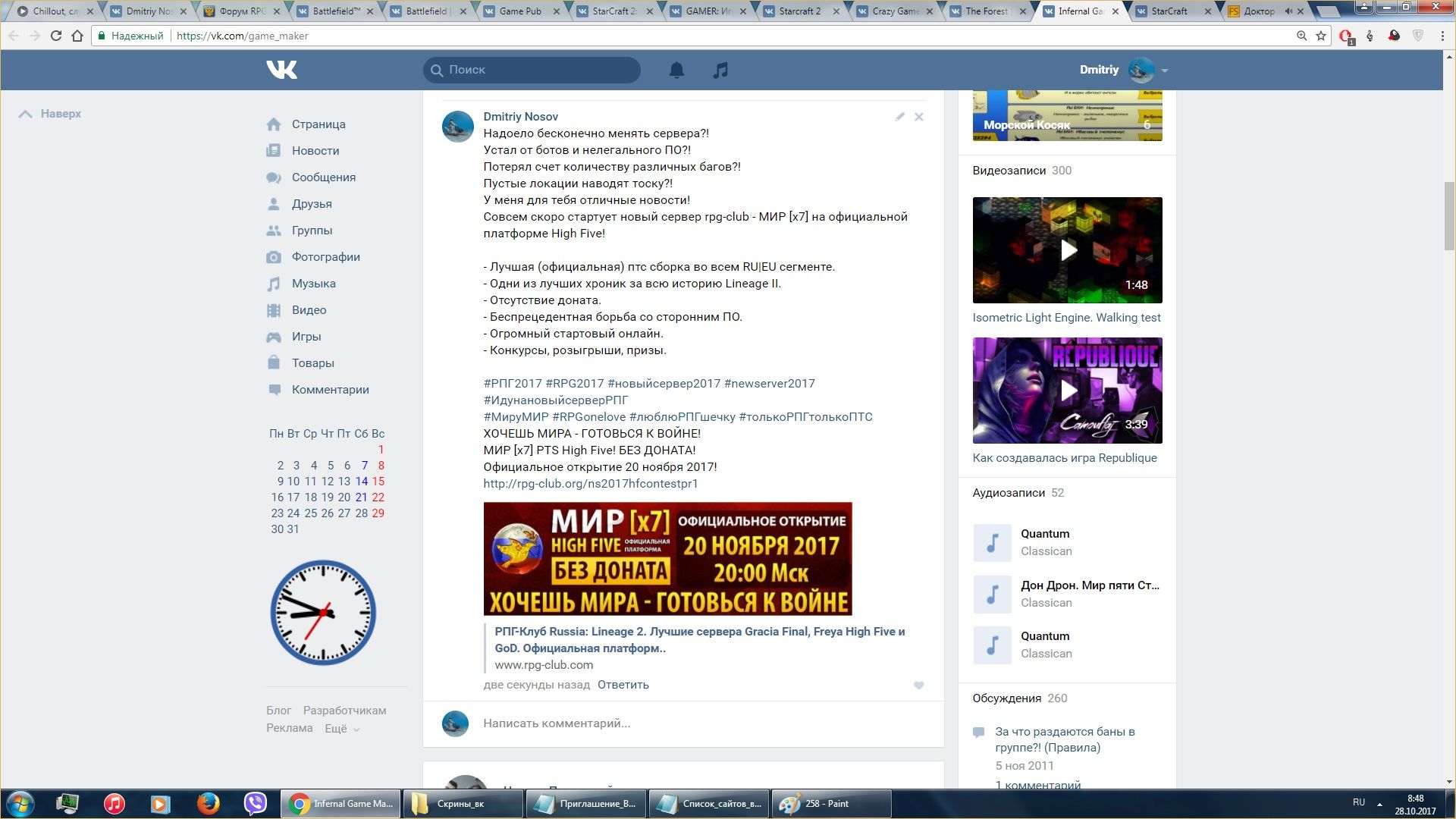
Task: Open rpg-club.org ns2017hfcontestpr1 link
Action: 590,484
